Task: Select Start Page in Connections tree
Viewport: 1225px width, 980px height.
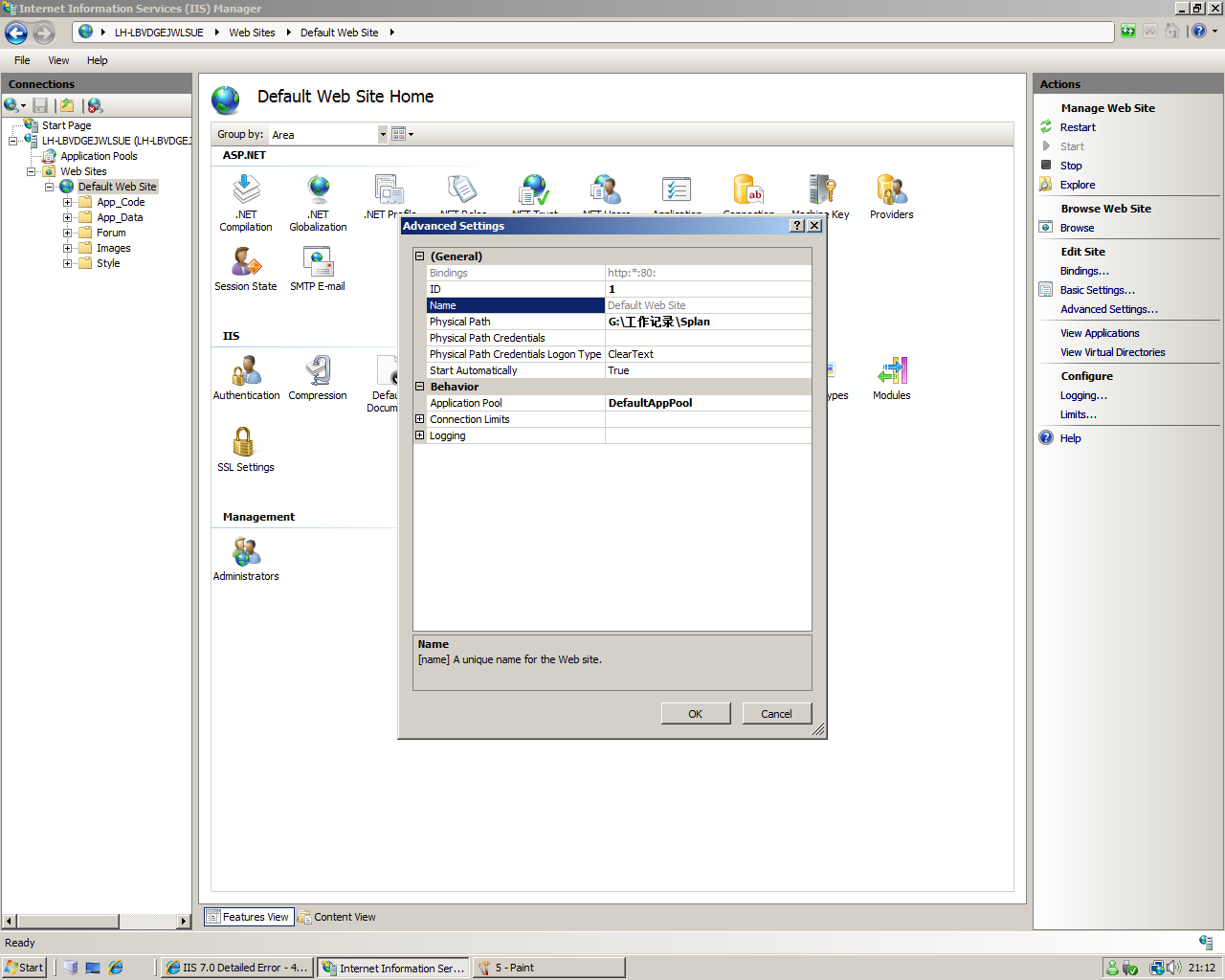Action: (x=66, y=125)
